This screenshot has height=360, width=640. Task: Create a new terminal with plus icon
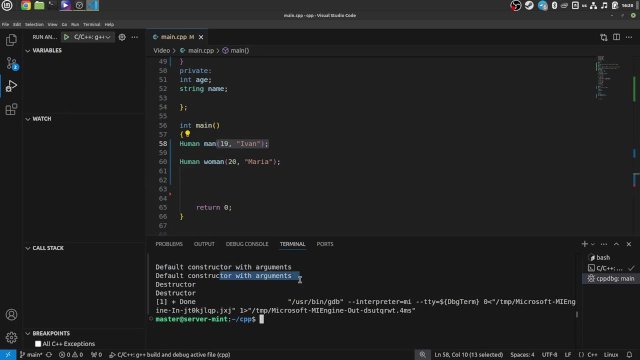(584, 244)
